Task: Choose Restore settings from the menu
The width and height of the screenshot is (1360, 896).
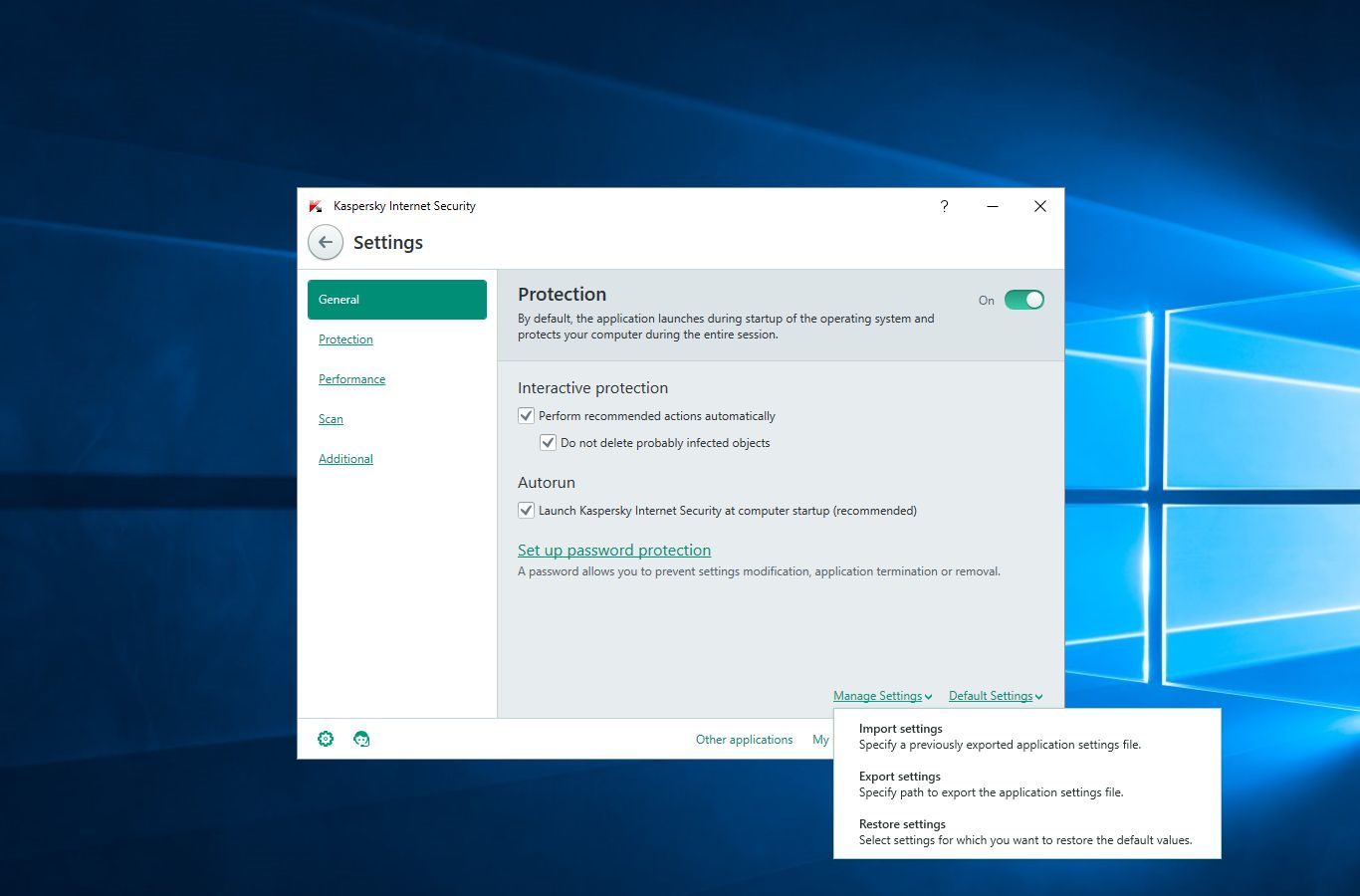Action: pos(1026,832)
